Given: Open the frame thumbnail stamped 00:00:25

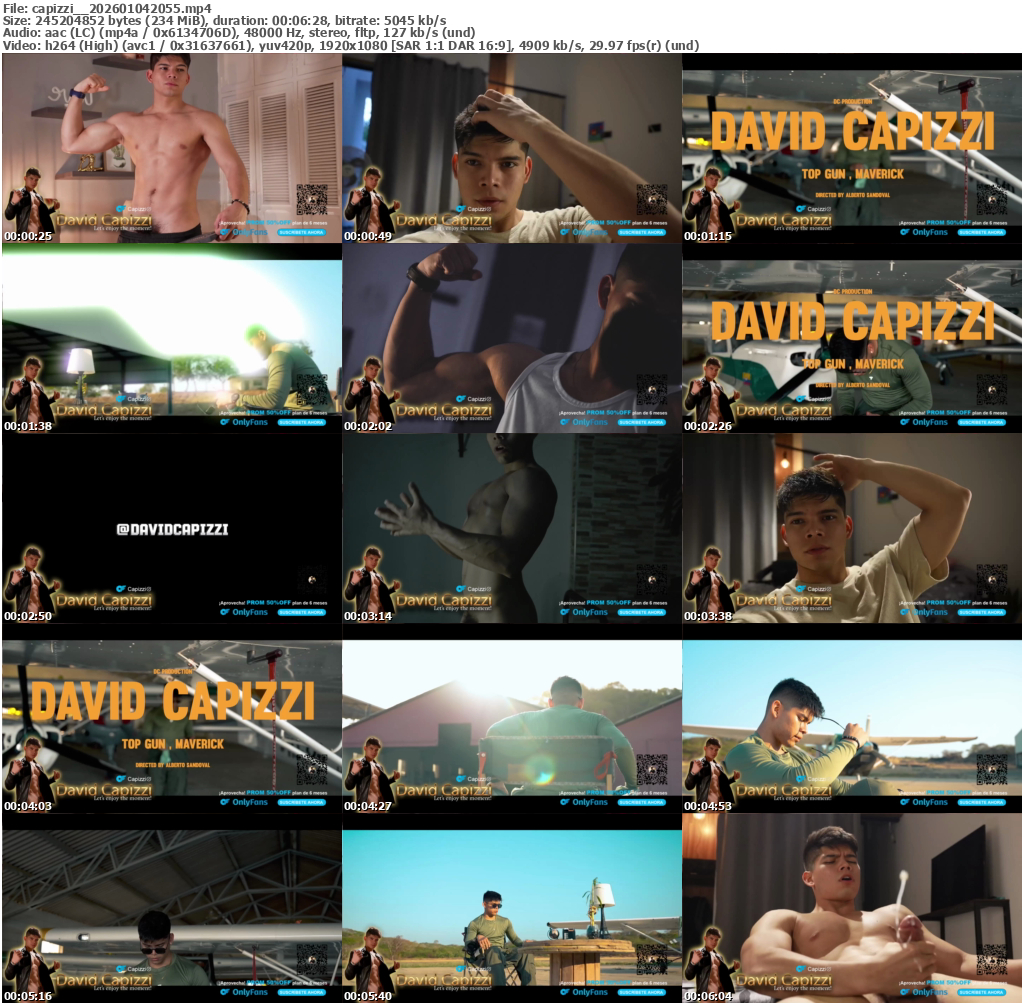Looking at the screenshot, I should 172,148.
